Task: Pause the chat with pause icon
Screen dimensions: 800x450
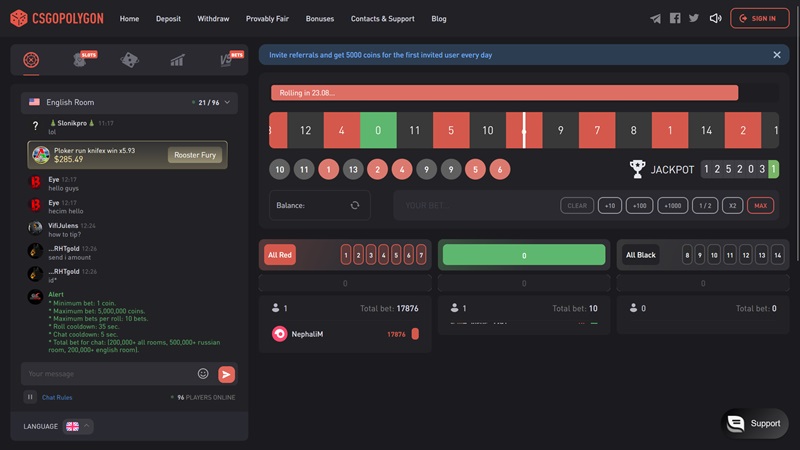Action: pyautogui.click(x=30, y=397)
